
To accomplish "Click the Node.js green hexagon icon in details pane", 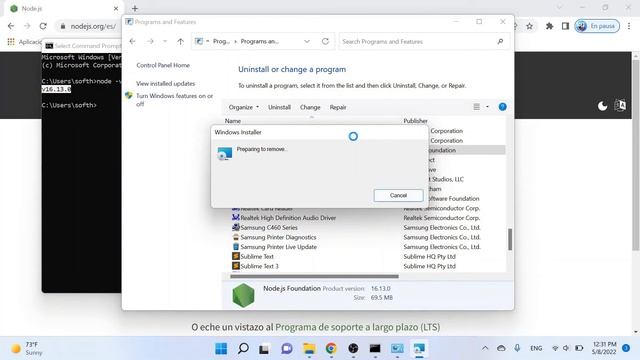I will (243, 295).
